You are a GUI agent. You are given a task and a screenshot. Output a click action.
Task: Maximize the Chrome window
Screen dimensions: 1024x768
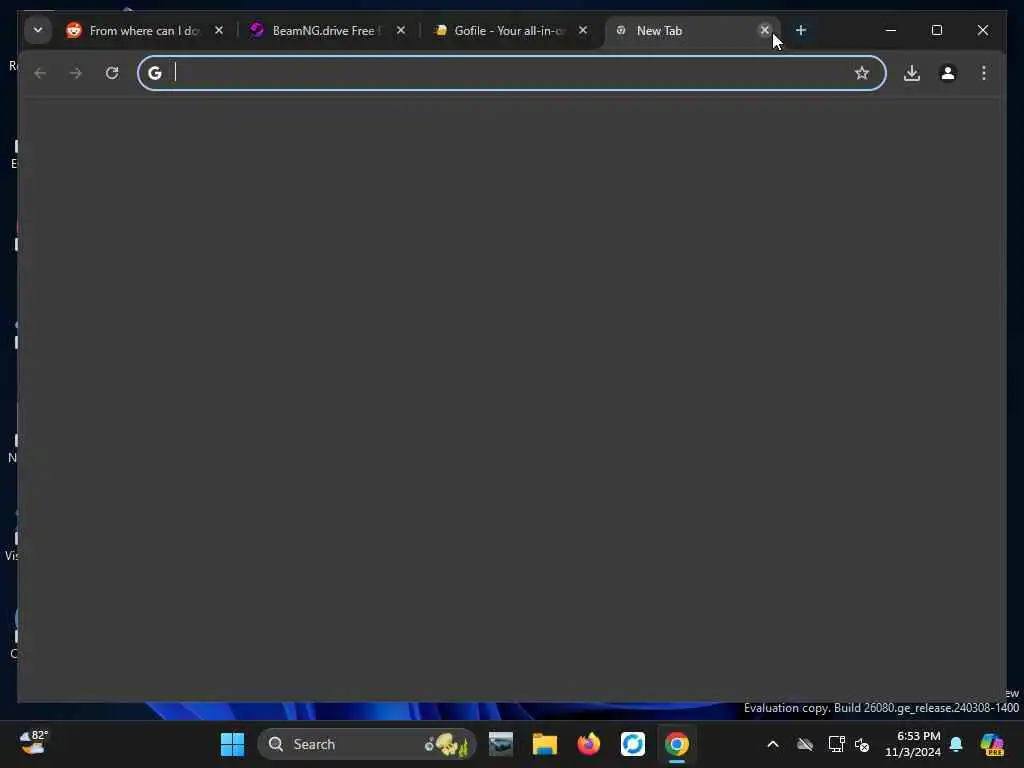[936, 30]
